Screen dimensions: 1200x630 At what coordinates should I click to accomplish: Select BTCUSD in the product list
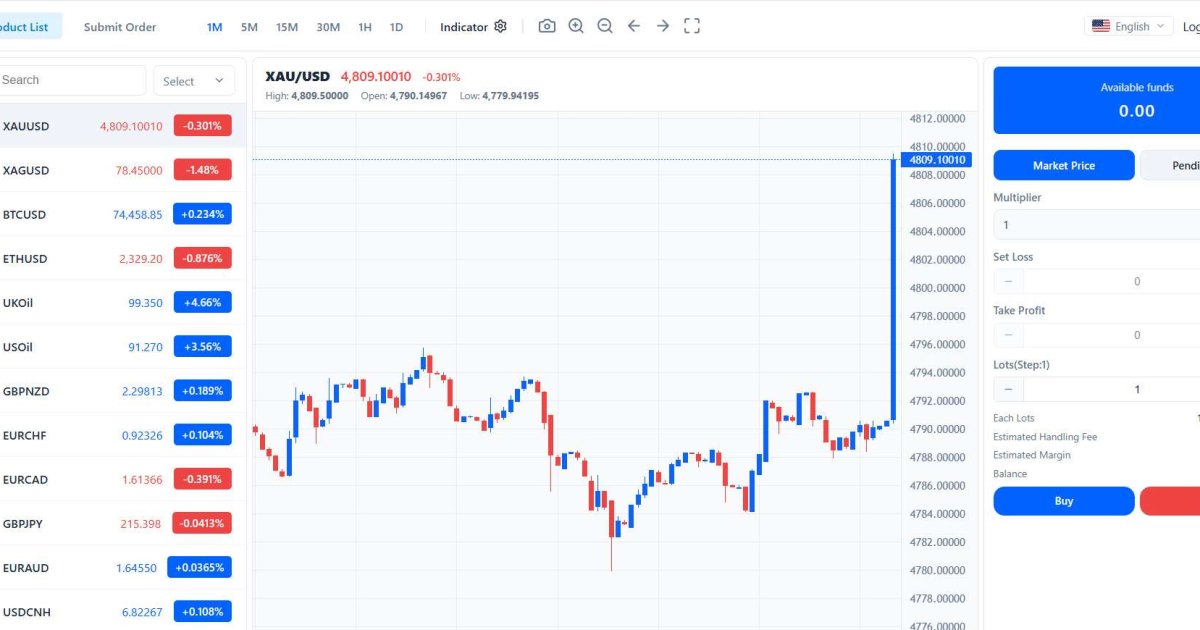(x=122, y=214)
